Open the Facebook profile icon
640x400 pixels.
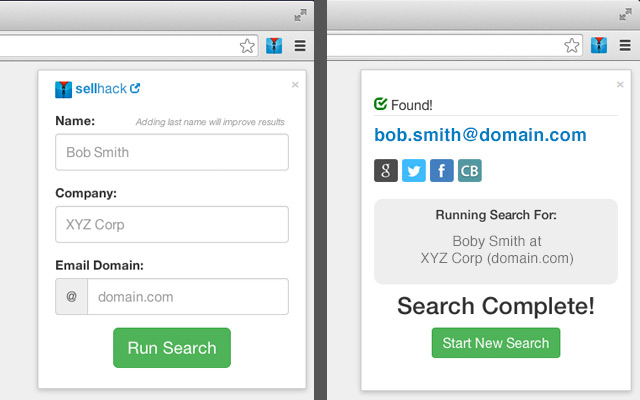(x=441, y=171)
